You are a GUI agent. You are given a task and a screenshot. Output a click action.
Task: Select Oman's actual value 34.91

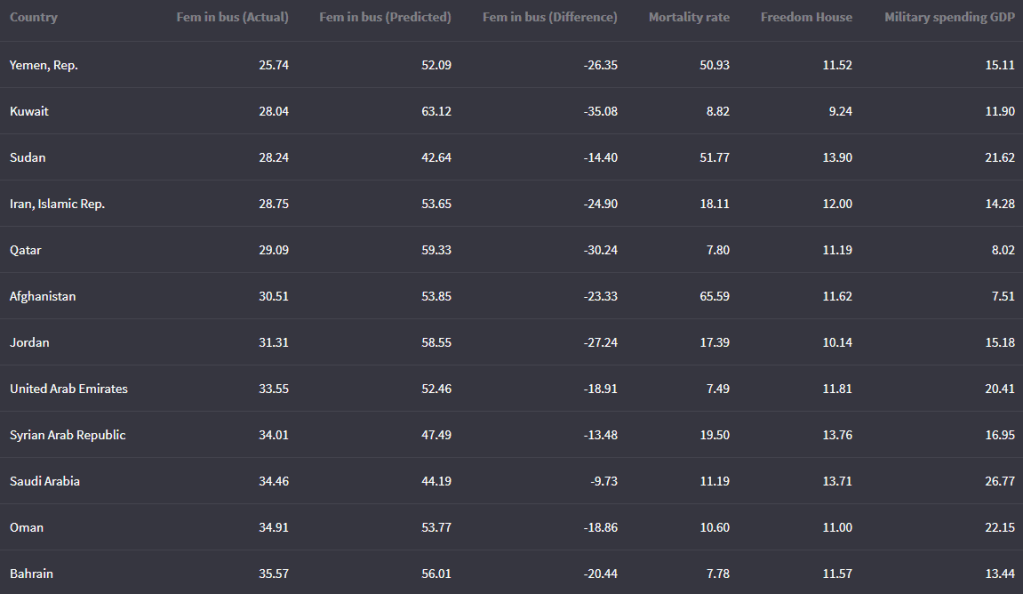click(273, 527)
